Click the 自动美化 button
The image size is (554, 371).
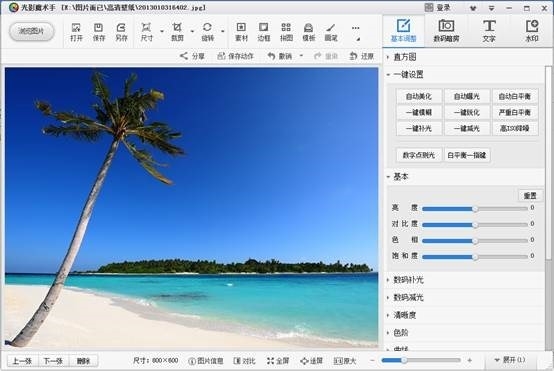[x=419, y=96]
